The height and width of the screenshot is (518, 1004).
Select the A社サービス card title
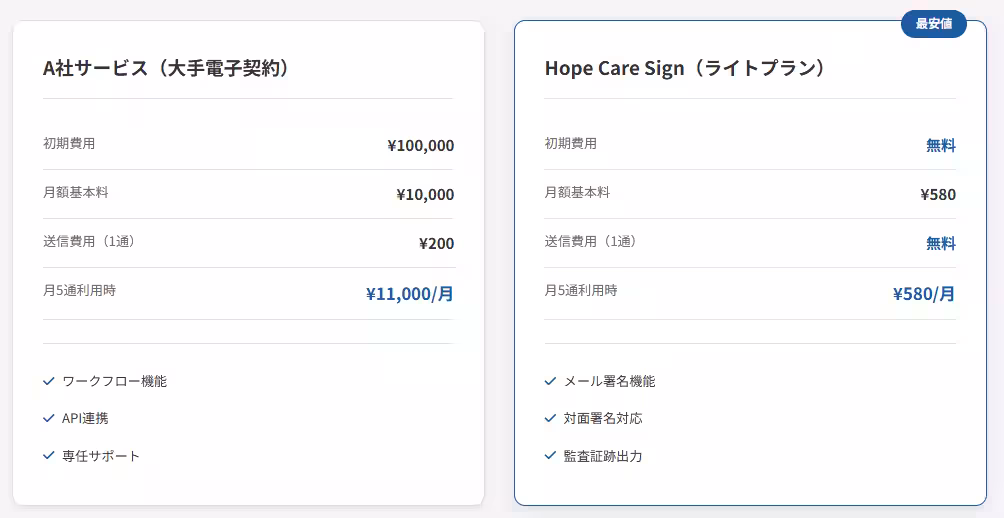pyautogui.click(x=166, y=68)
